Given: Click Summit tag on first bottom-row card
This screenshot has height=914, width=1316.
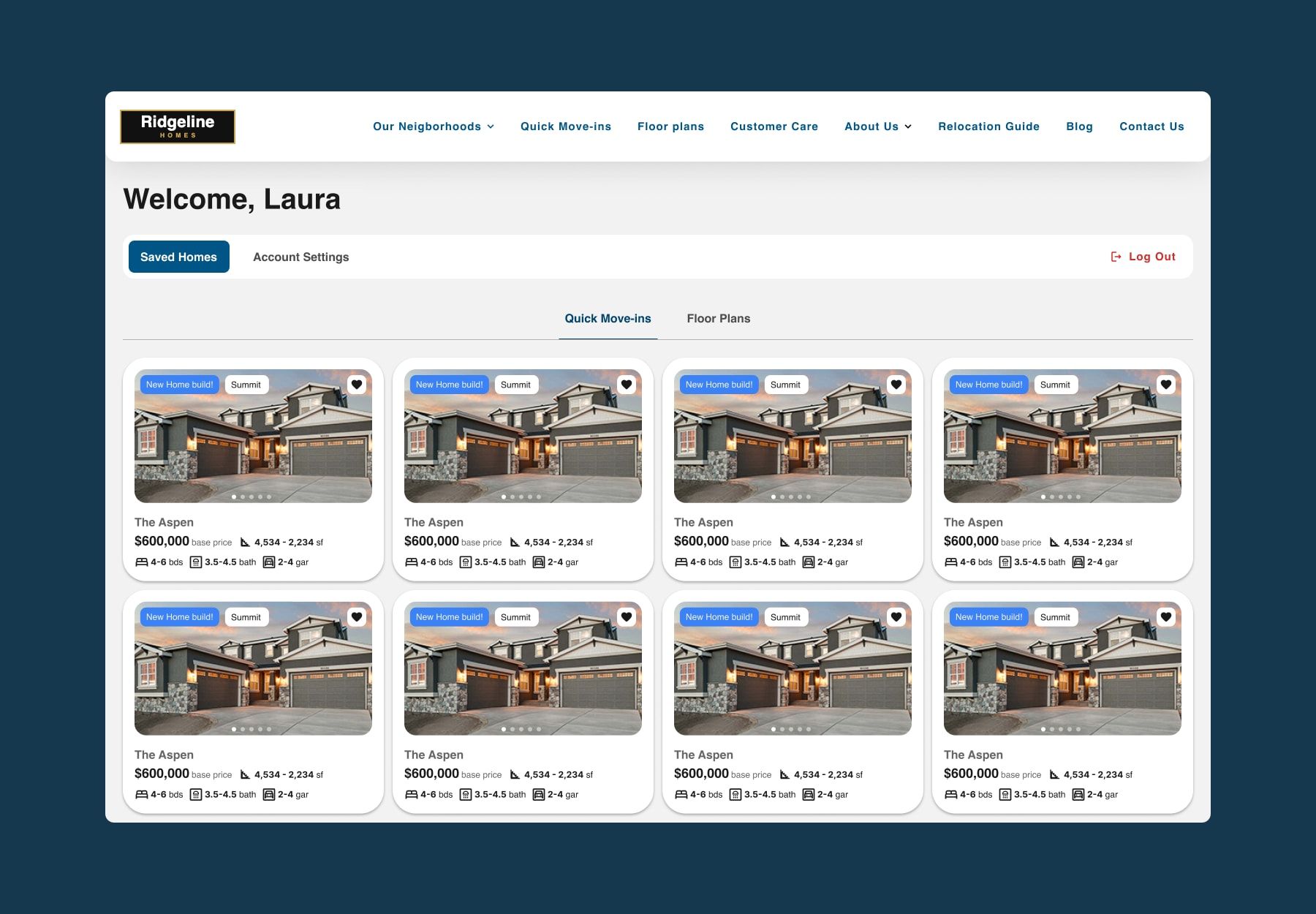Looking at the screenshot, I should pos(246,617).
